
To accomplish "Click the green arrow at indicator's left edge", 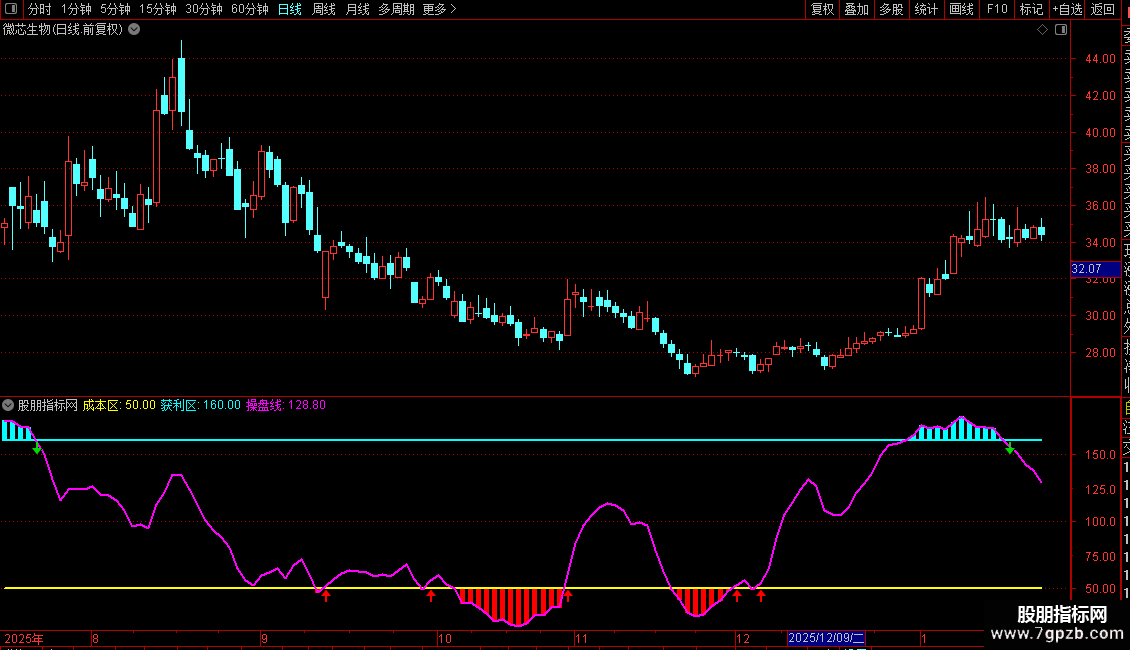I will 37,449.
